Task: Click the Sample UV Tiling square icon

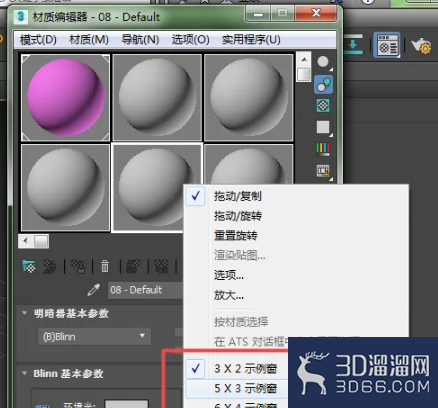Action: coord(323,127)
